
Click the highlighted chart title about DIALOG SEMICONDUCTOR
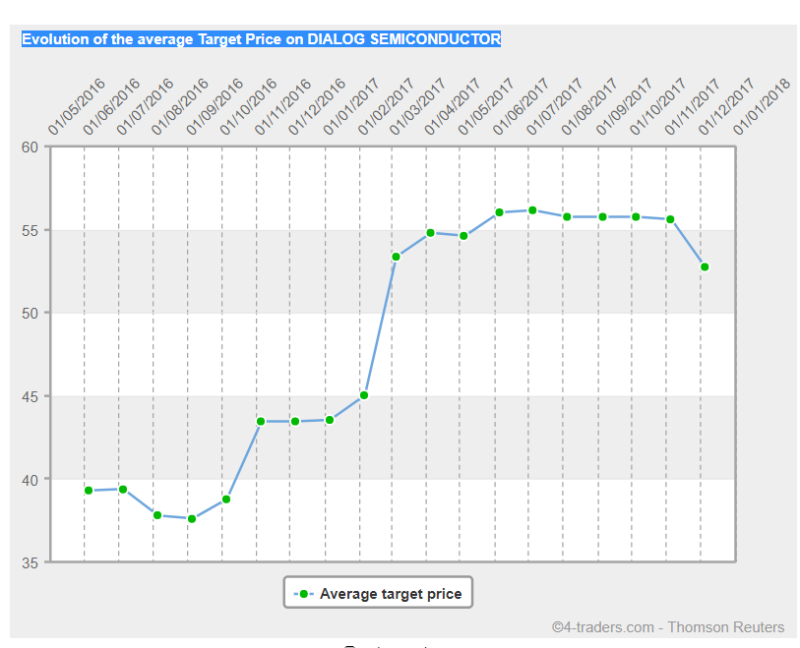[261, 39]
